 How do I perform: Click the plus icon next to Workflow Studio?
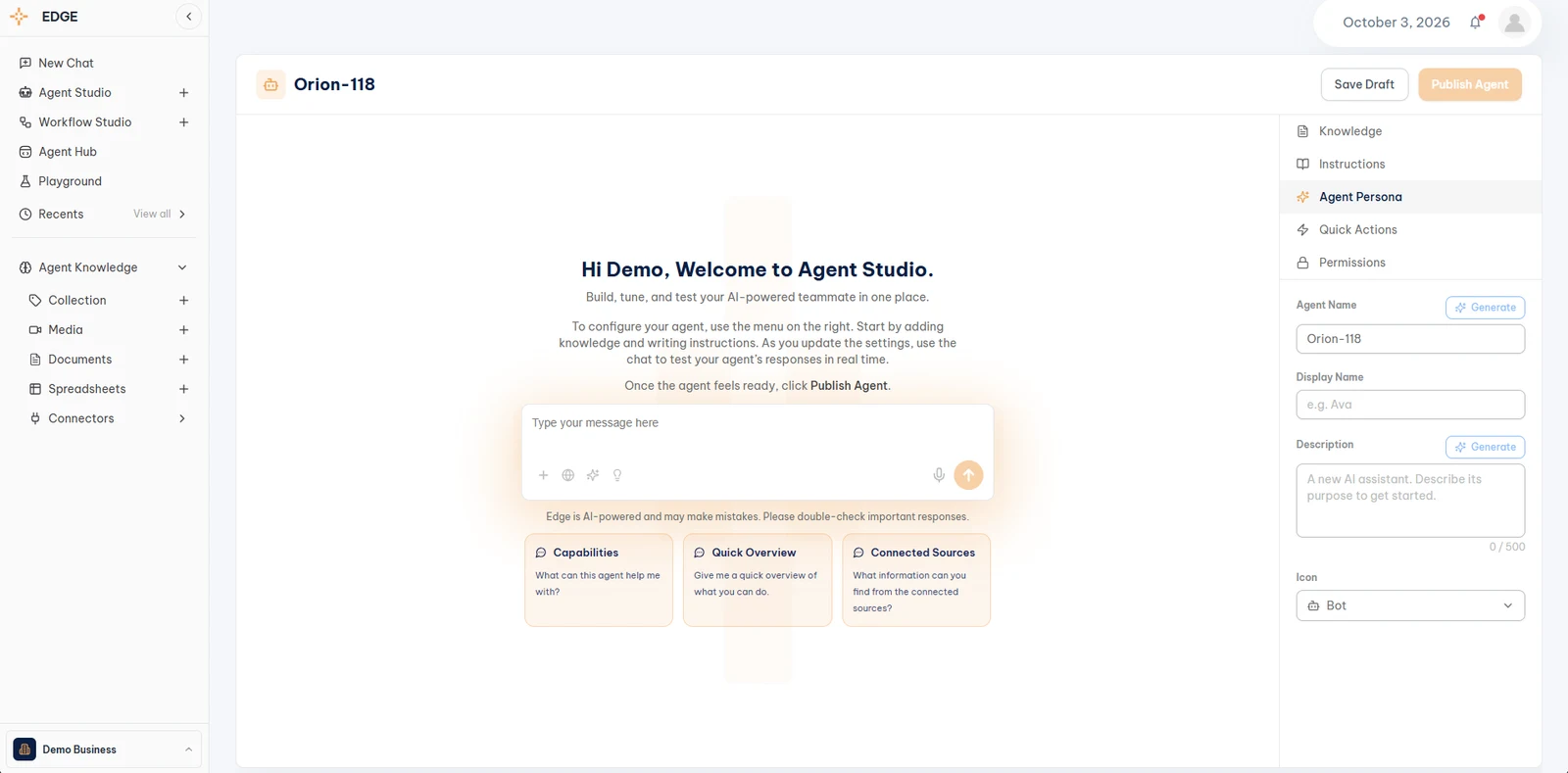(x=183, y=122)
